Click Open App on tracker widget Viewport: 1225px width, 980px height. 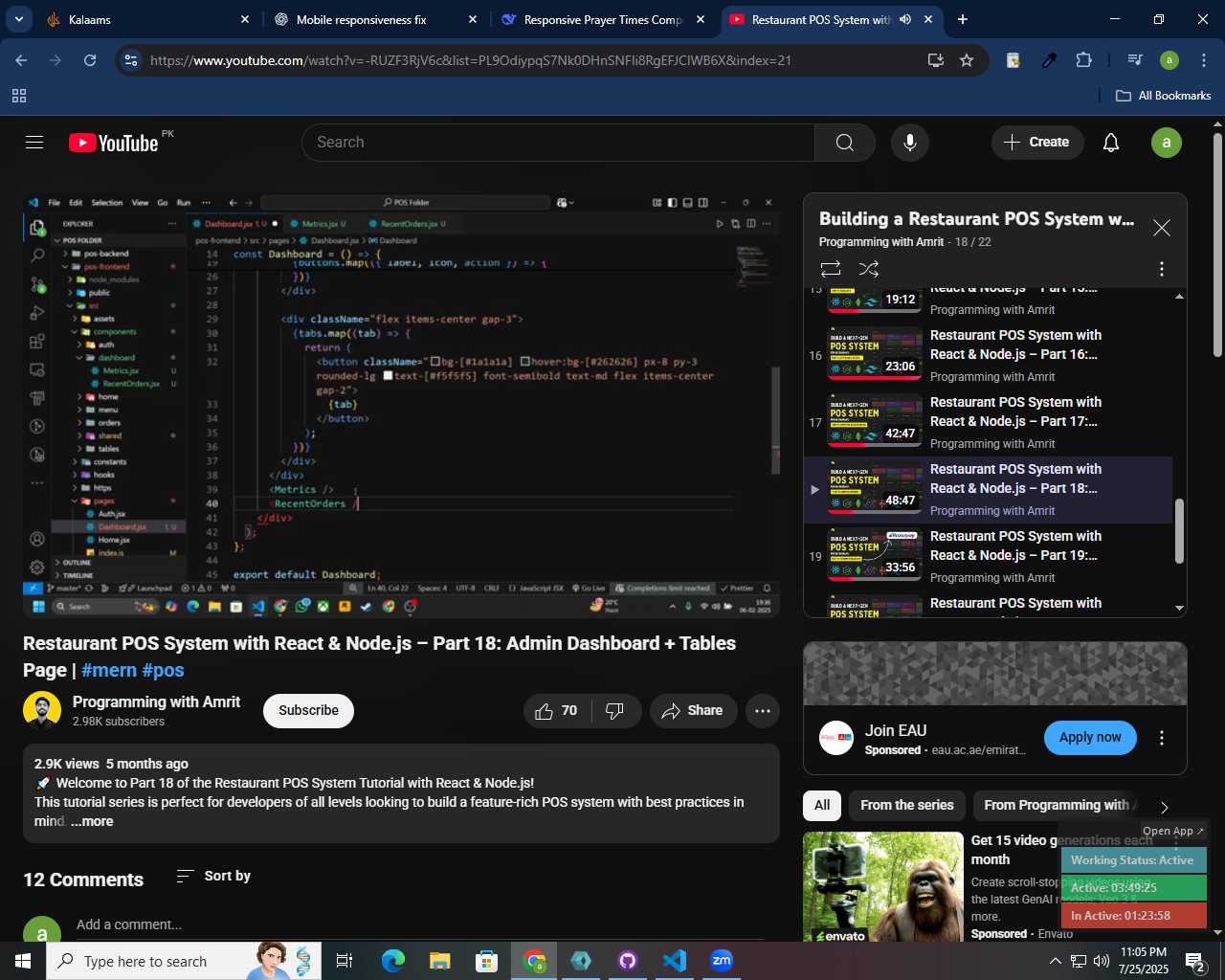coord(1173,831)
